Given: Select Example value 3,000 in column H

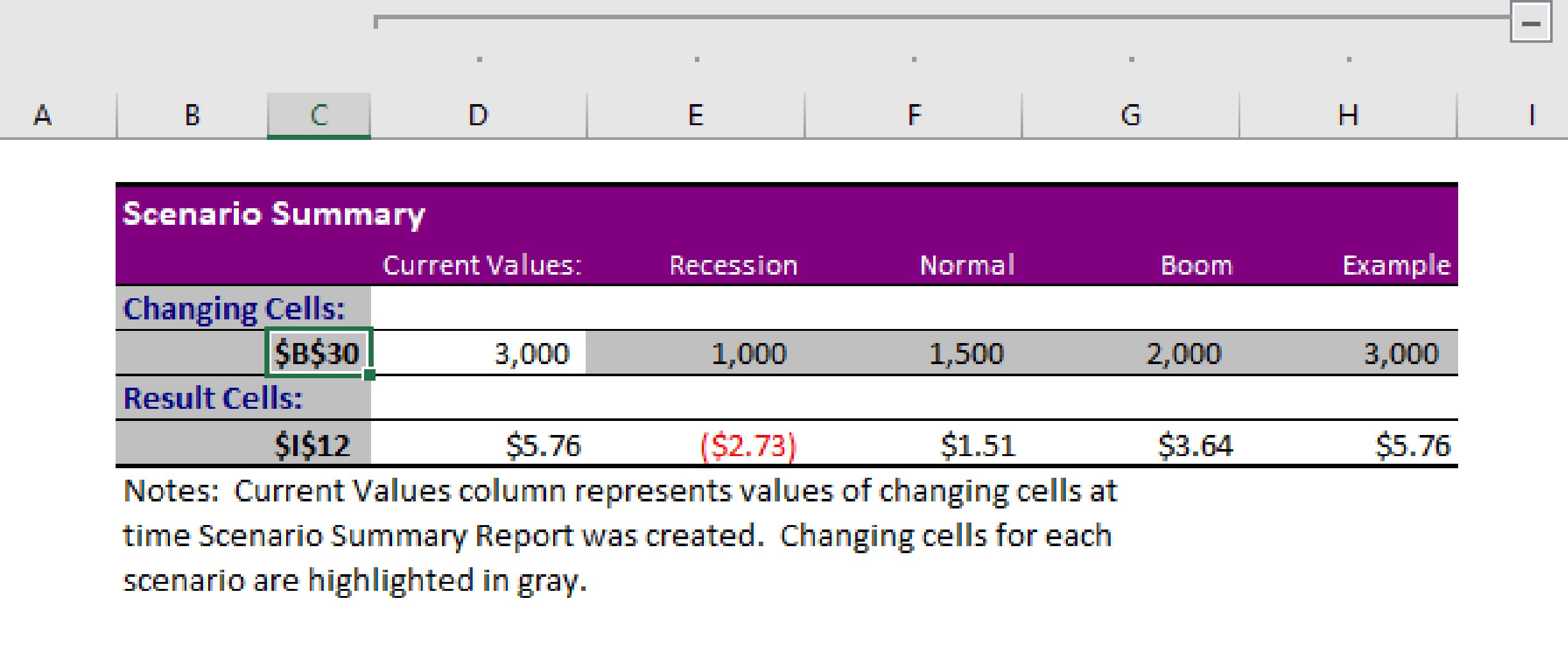Looking at the screenshot, I should (1349, 353).
